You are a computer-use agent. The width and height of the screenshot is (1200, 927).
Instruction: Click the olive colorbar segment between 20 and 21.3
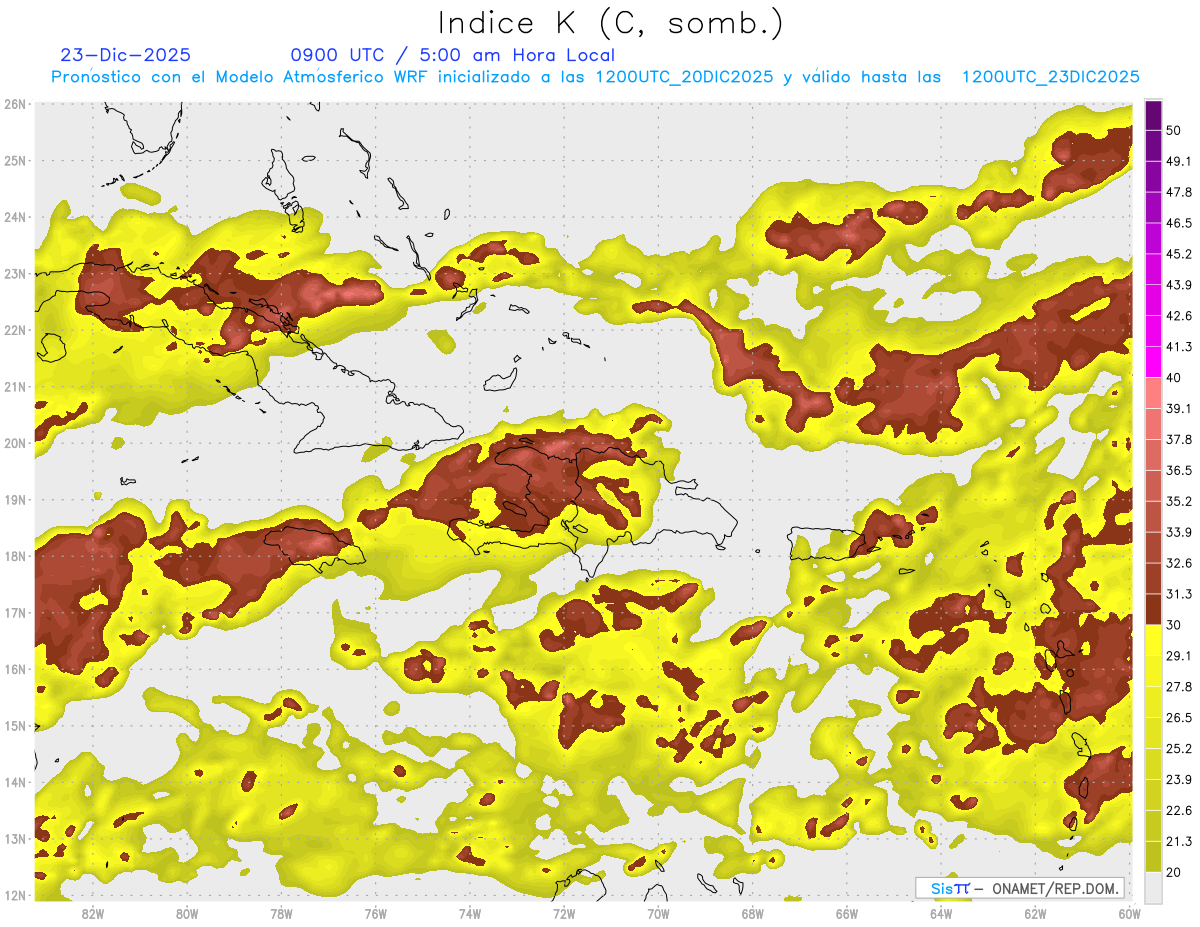point(1153,857)
